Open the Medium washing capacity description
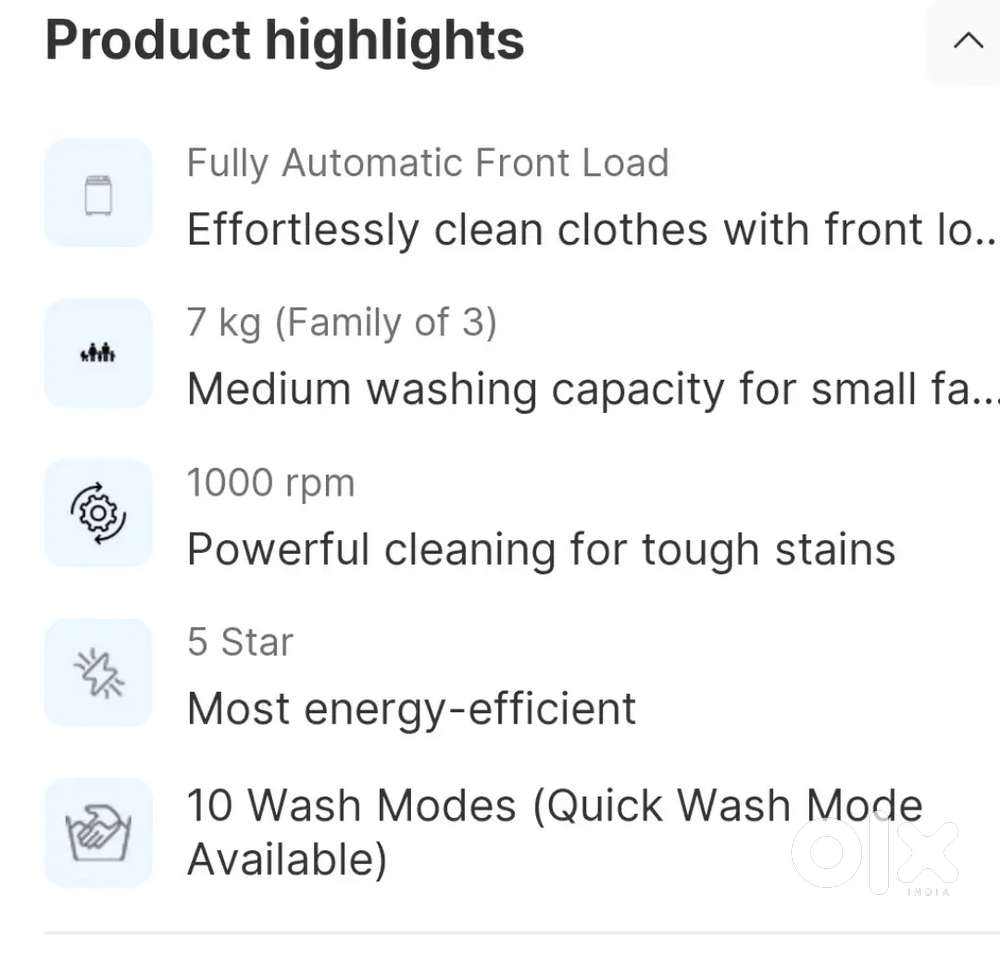 [x=580, y=389]
